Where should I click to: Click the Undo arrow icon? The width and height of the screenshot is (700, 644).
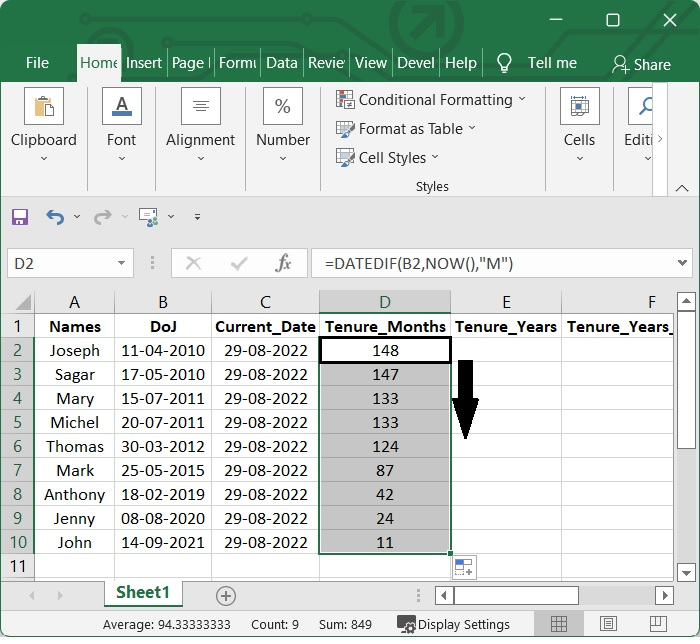(55, 217)
